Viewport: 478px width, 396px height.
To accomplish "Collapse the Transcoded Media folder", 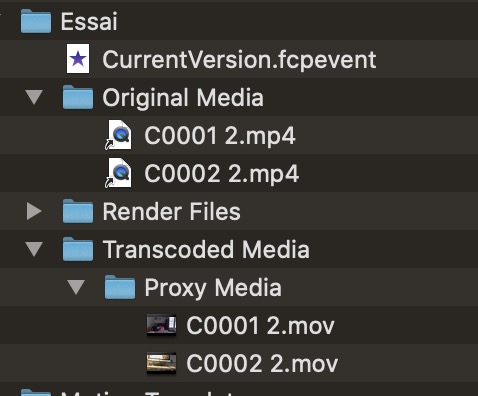I will tap(34, 249).
